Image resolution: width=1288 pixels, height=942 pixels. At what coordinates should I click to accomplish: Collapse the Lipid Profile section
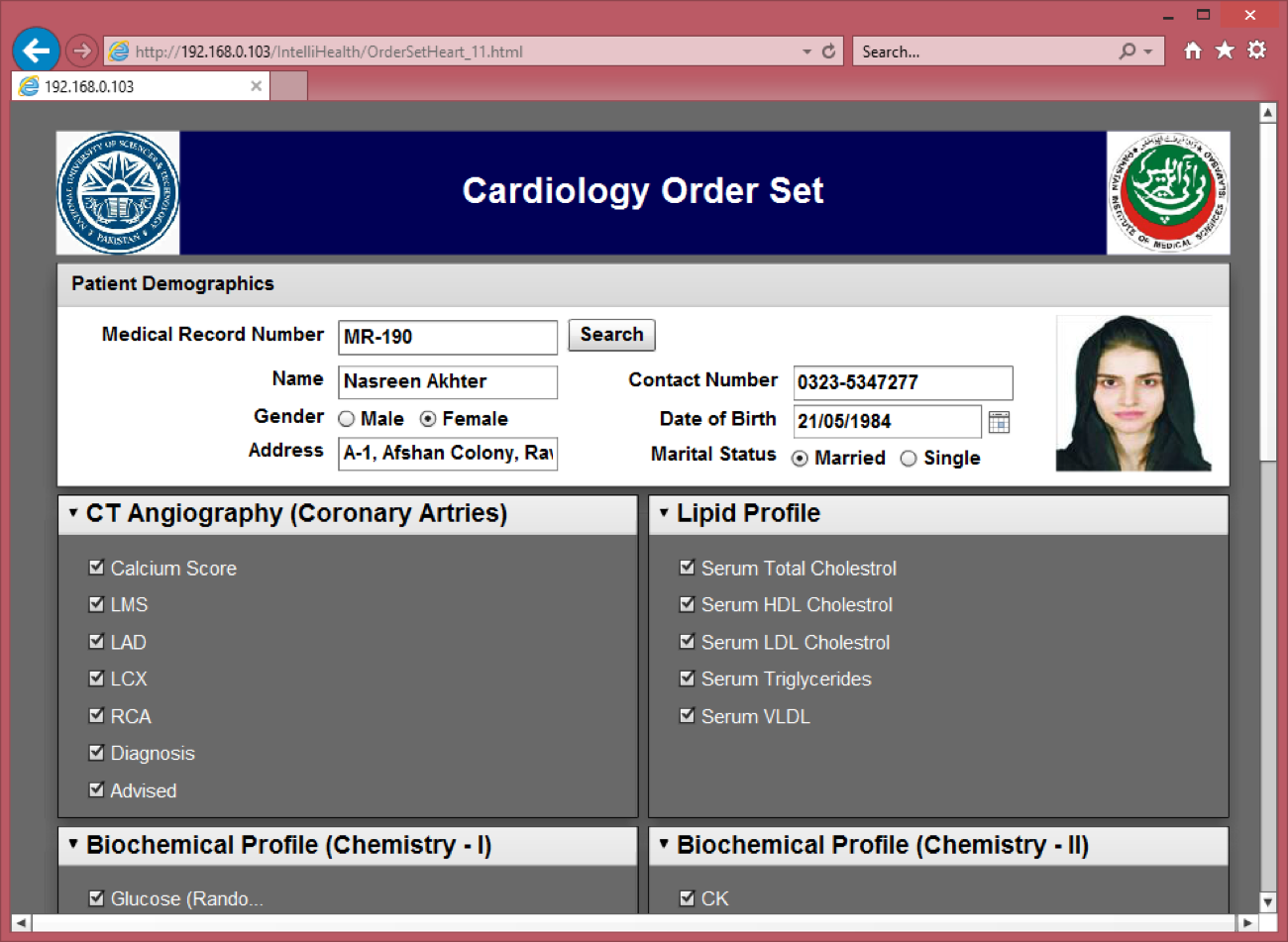click(664, 513)
